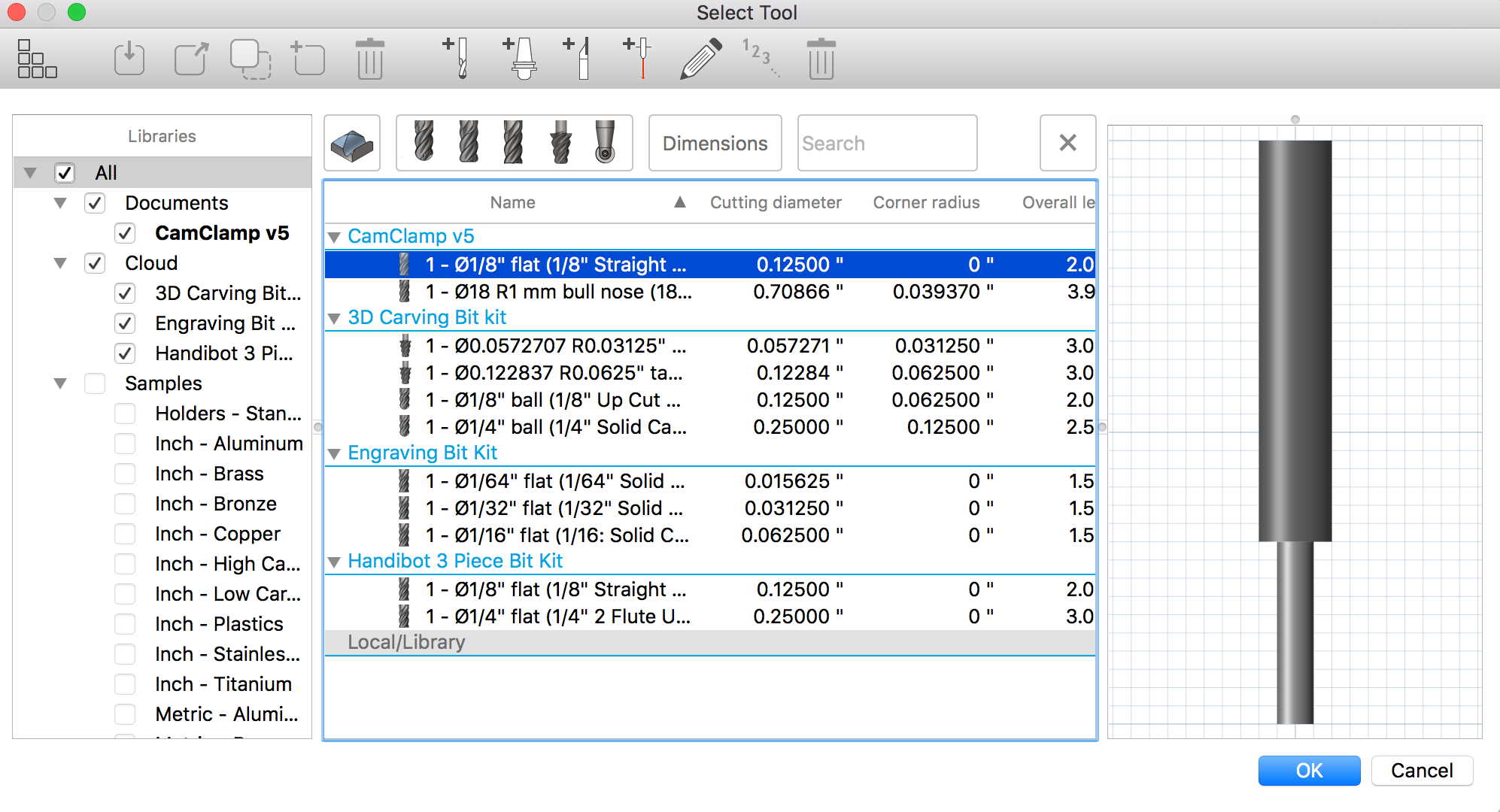Click the stock material filter icon

coord(352,143)
